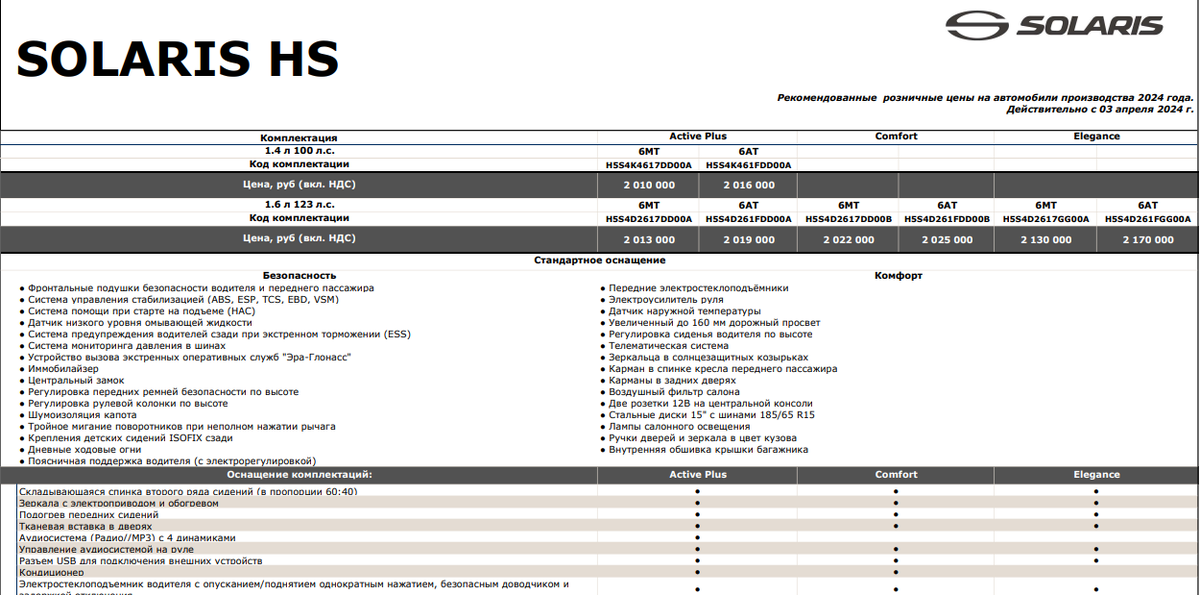Click trim code HSS4D261FGG00A
The width and height of the screenshot is (1200, 595).
click(1148, 218)
